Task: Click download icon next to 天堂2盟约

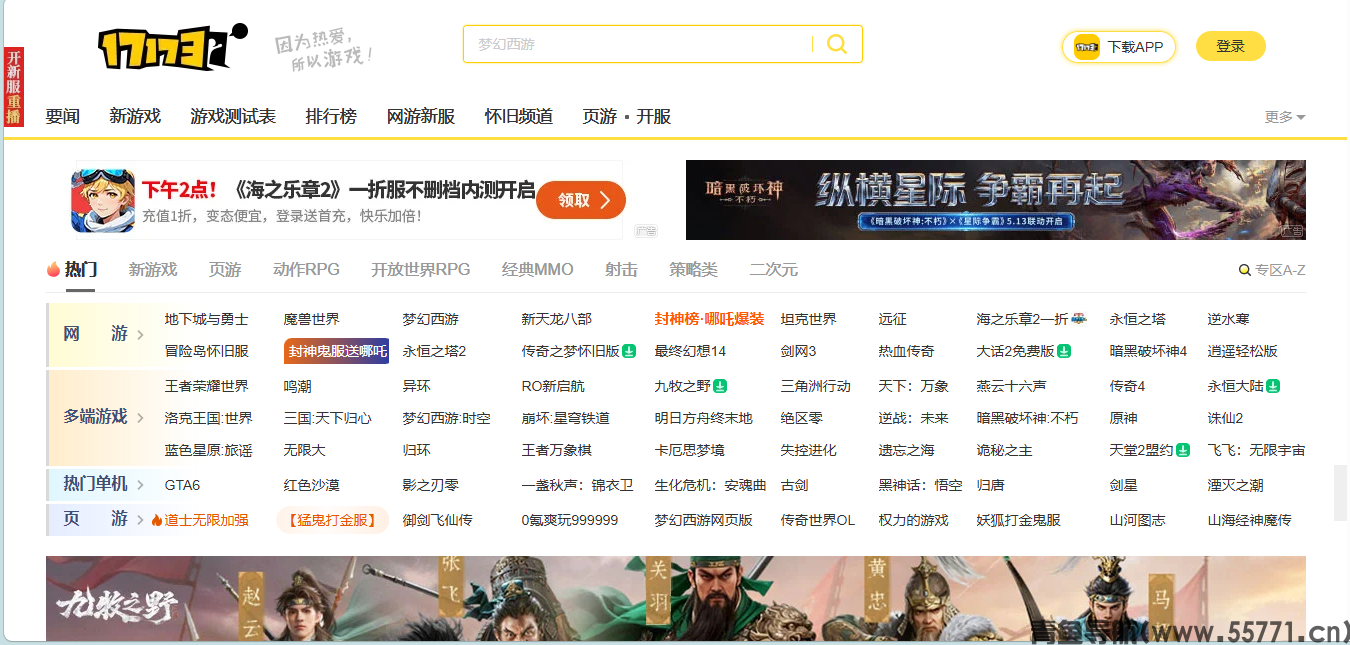Action: (x=1183, y=450)
